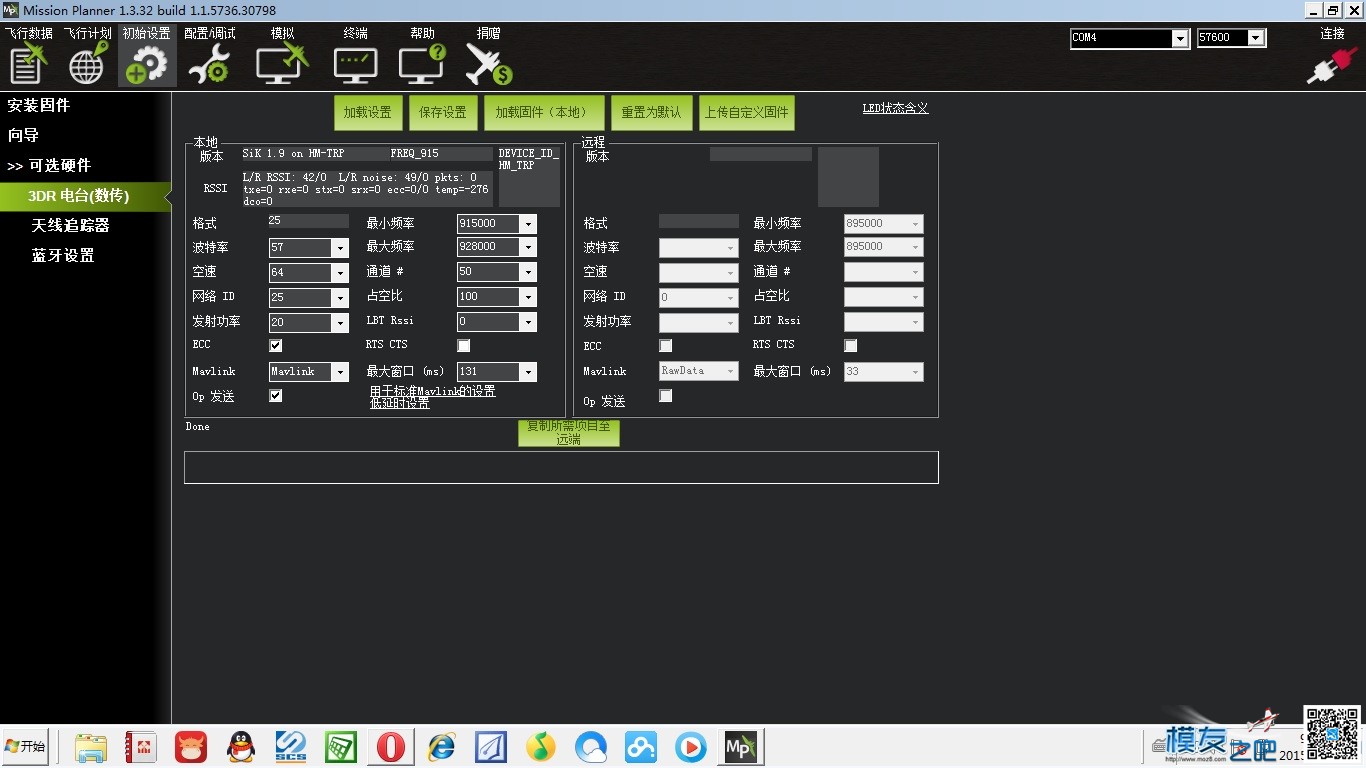Open Windows Explorer from taskbar
Image resolution: width=1366 pixels, height=768 pixels.
tap(91, 747)
